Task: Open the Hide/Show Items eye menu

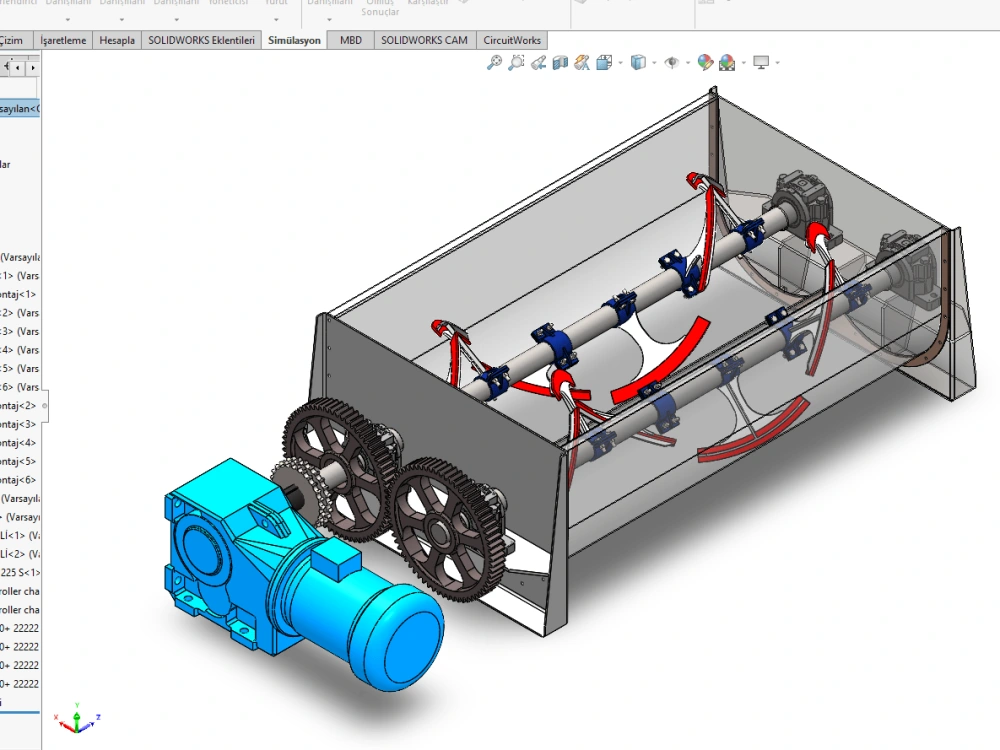Action: pos(672,62)
